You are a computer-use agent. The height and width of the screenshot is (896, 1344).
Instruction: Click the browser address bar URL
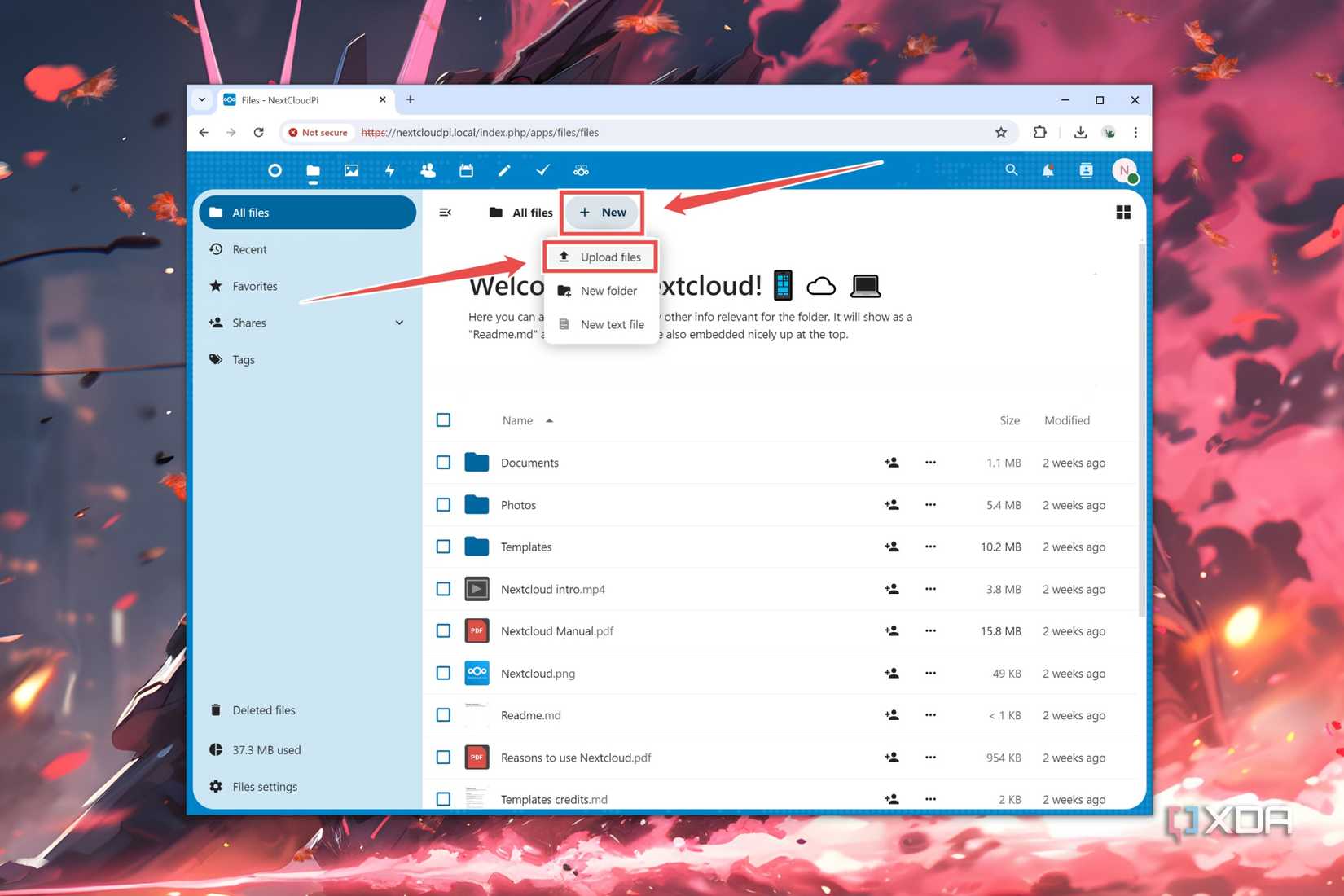click(x=480, y=133)
